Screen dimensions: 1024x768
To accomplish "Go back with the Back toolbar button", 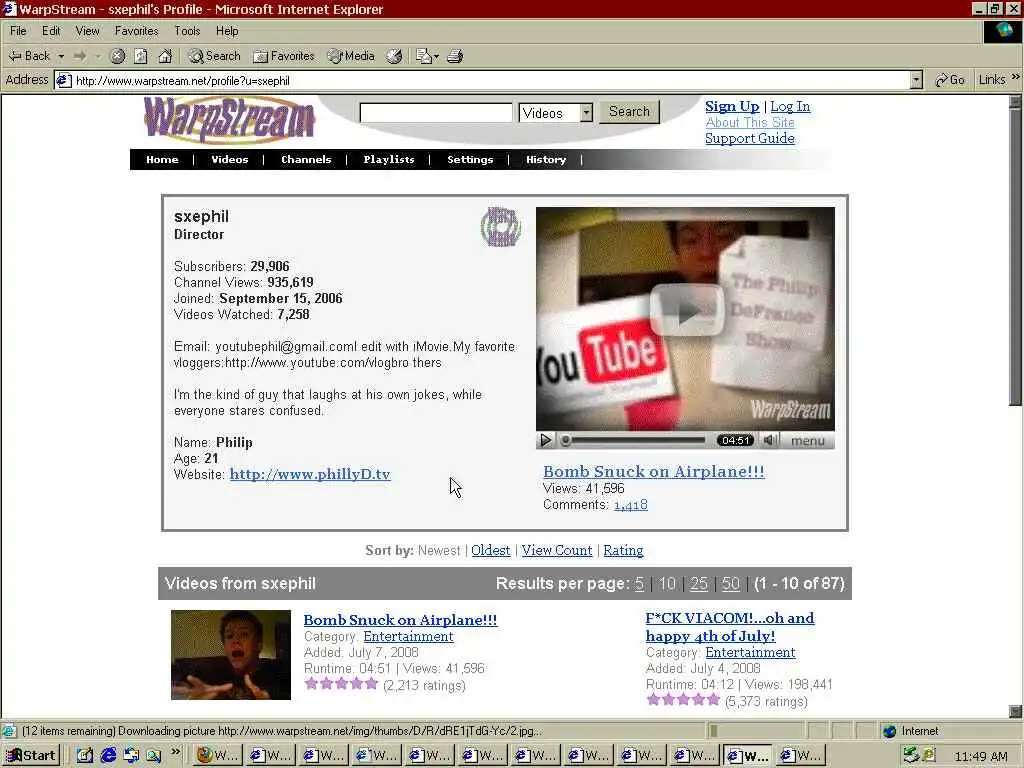I will tap(29, 56).
